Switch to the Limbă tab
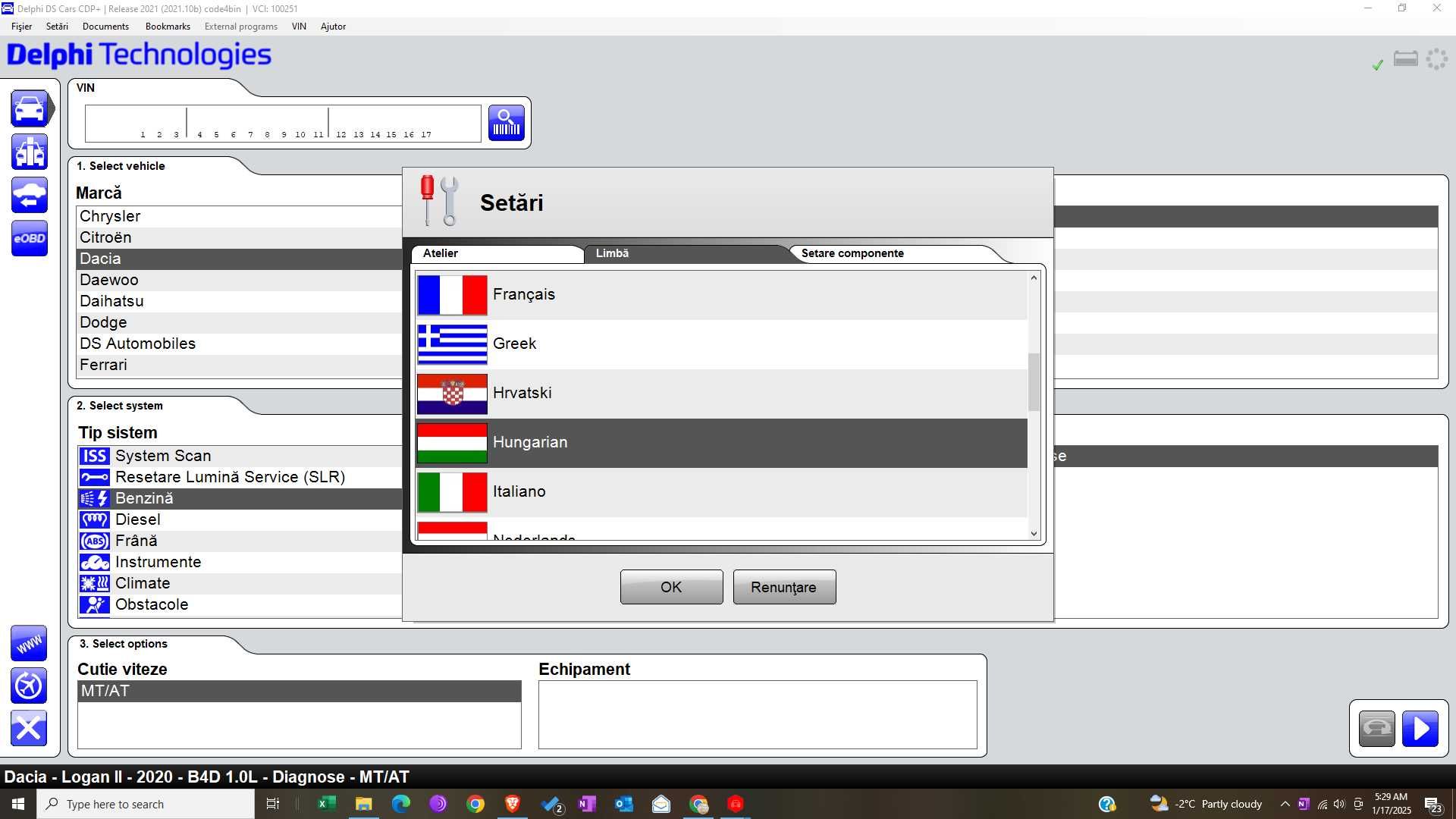The width and height of the screenshot is (1456, 819). (x=686, y=253)
